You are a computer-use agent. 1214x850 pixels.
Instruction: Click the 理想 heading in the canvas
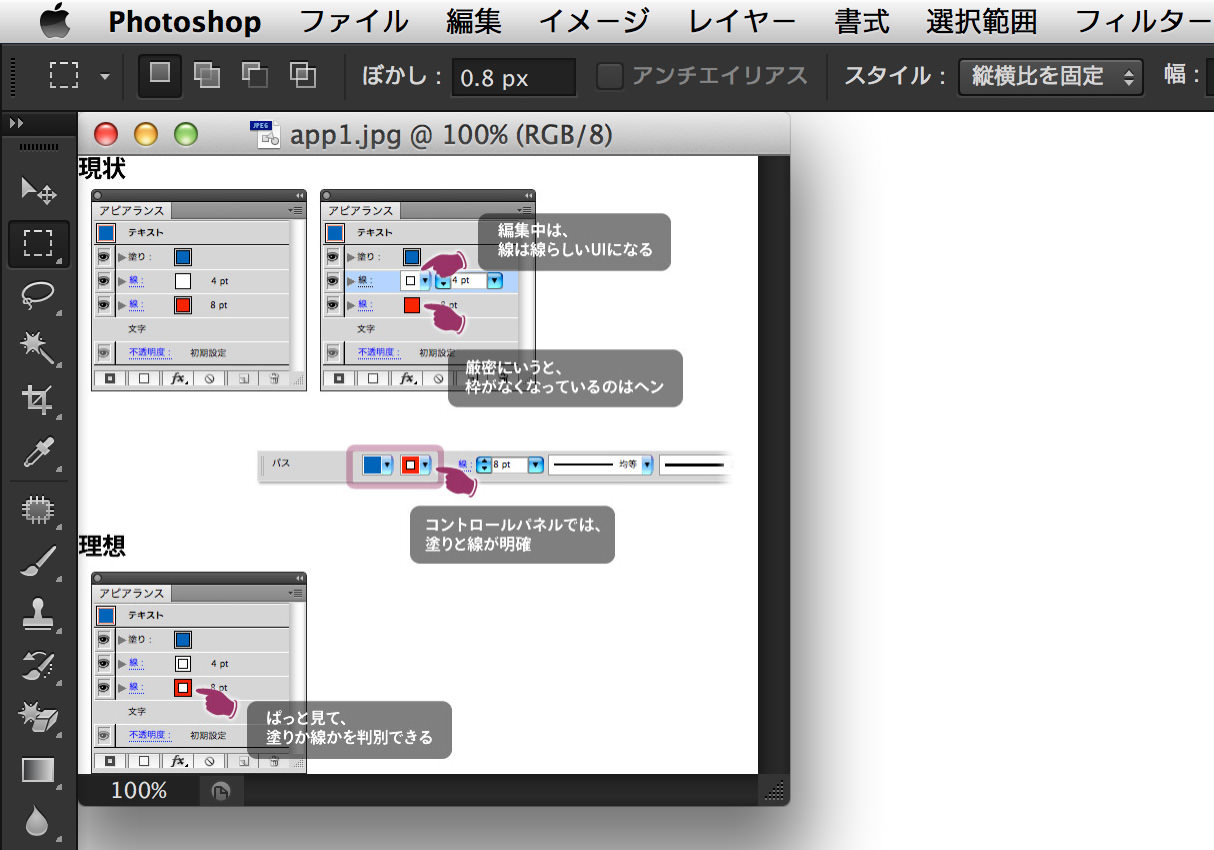(102, 546)
